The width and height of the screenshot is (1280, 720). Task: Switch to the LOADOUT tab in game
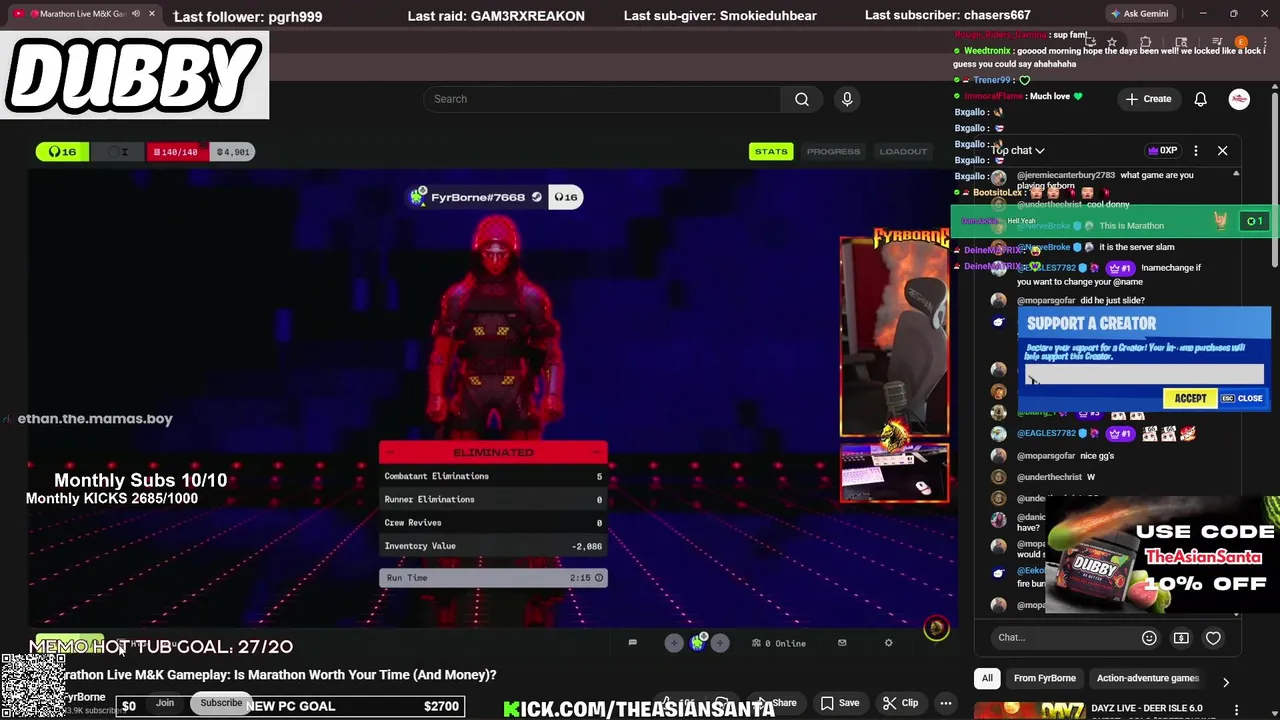coord(903,152)
